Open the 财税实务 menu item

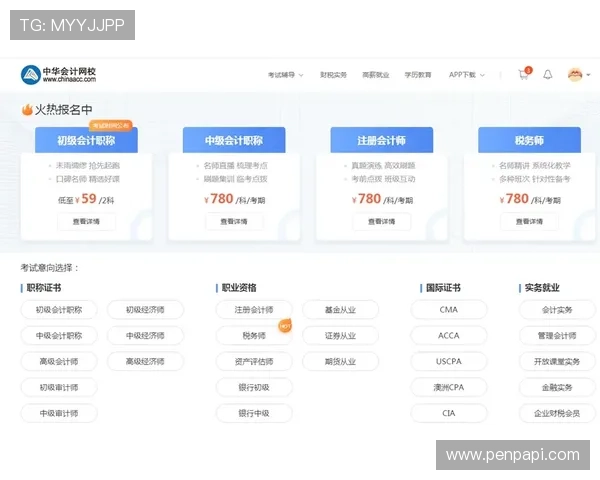(x=333, y=75)
